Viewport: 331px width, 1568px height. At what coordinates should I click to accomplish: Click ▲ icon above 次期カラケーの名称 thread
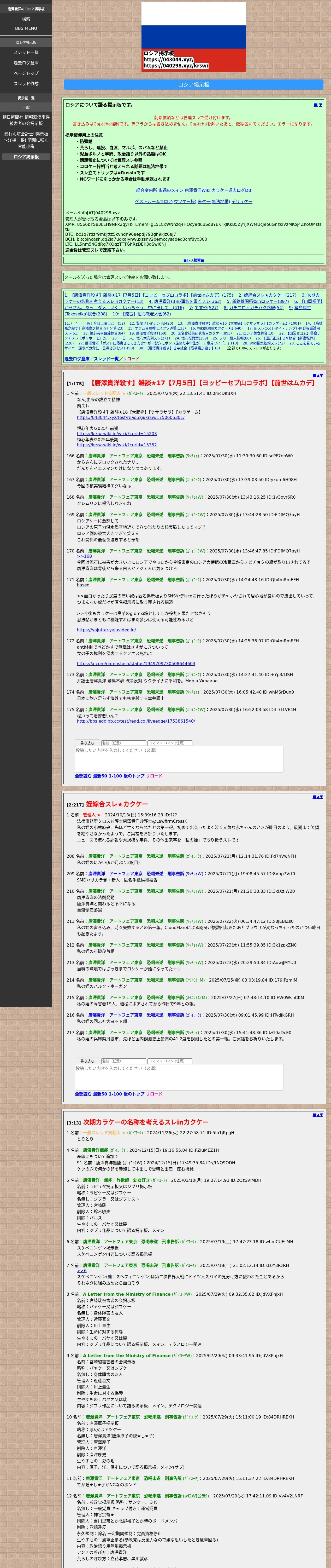click(318, 1115)
